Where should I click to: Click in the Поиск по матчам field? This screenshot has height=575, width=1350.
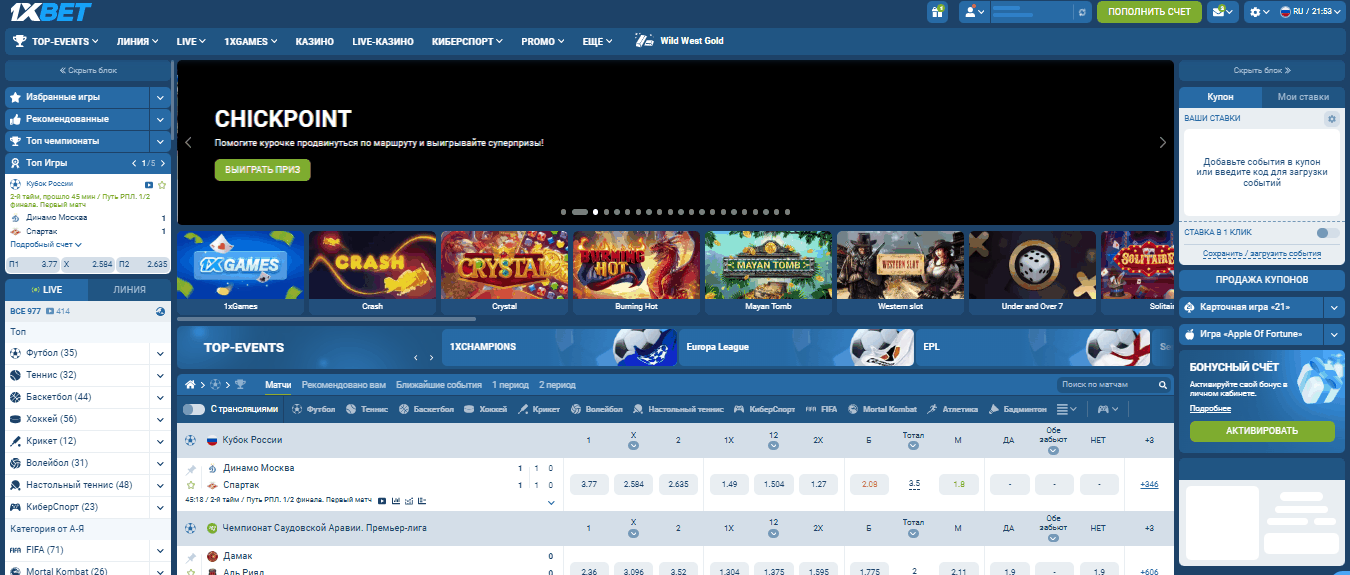click(x=1107, y=384)
